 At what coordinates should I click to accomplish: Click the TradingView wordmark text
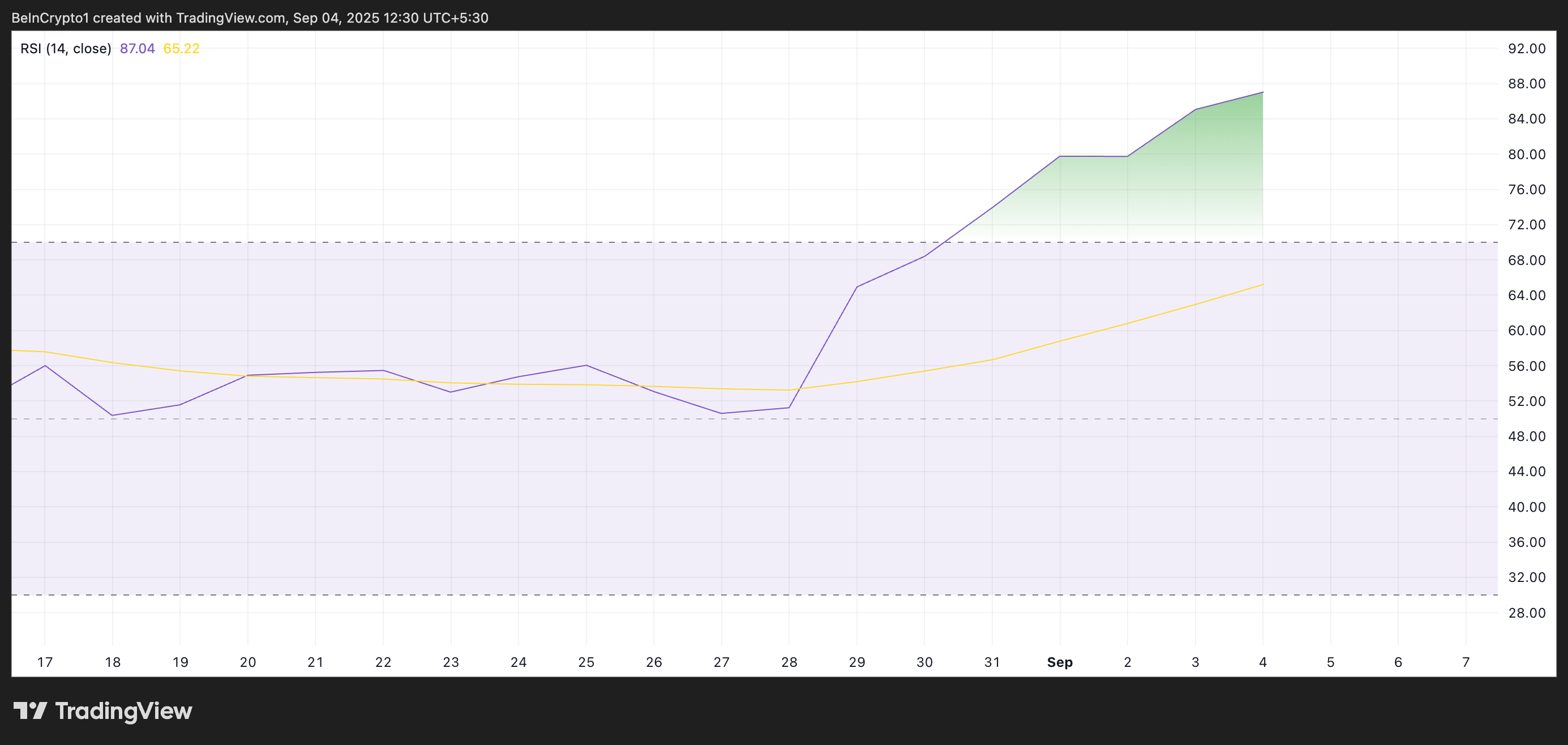(123, 711)
